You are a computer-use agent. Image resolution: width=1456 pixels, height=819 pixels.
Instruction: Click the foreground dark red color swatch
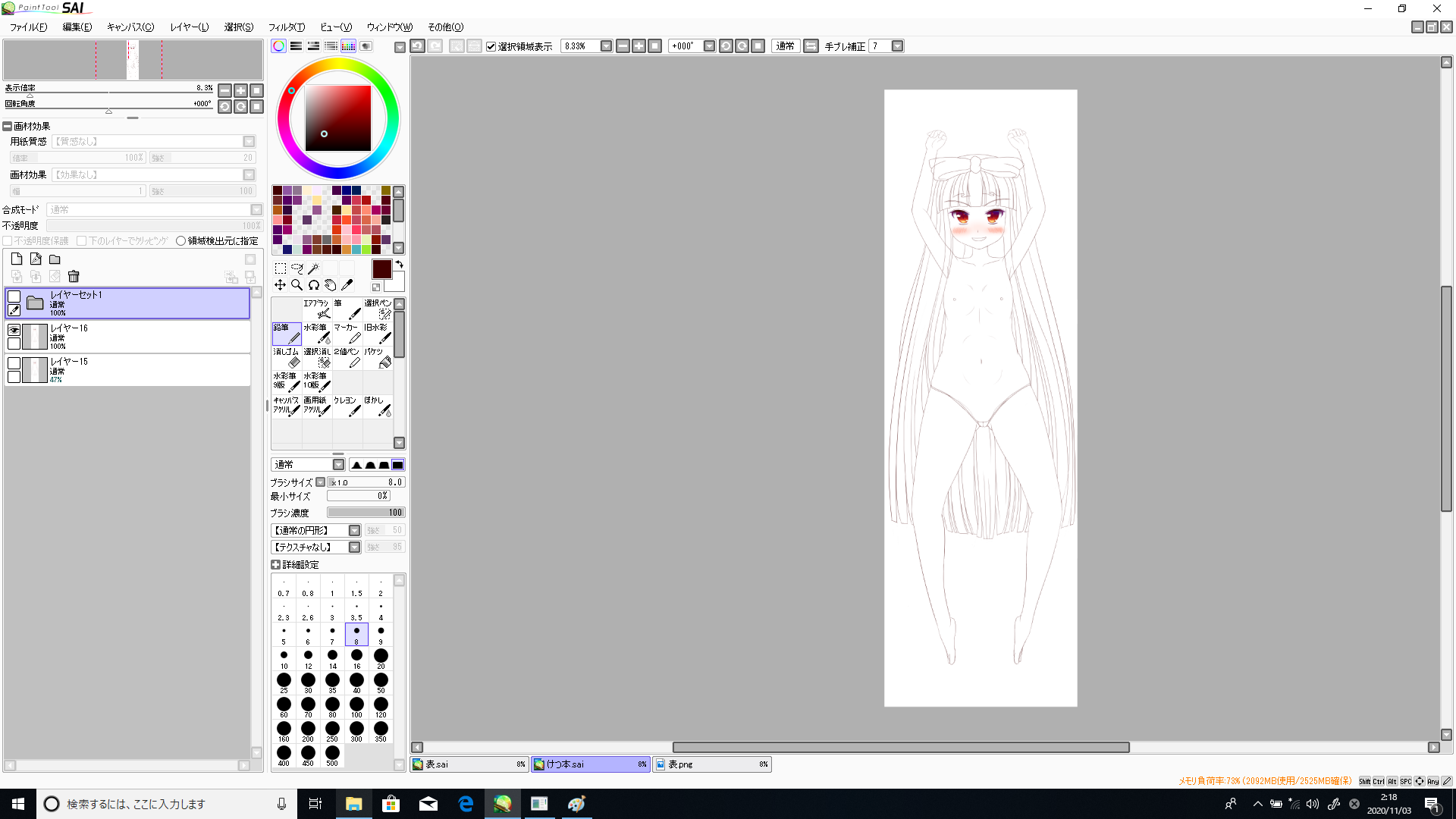click(381, 269)
